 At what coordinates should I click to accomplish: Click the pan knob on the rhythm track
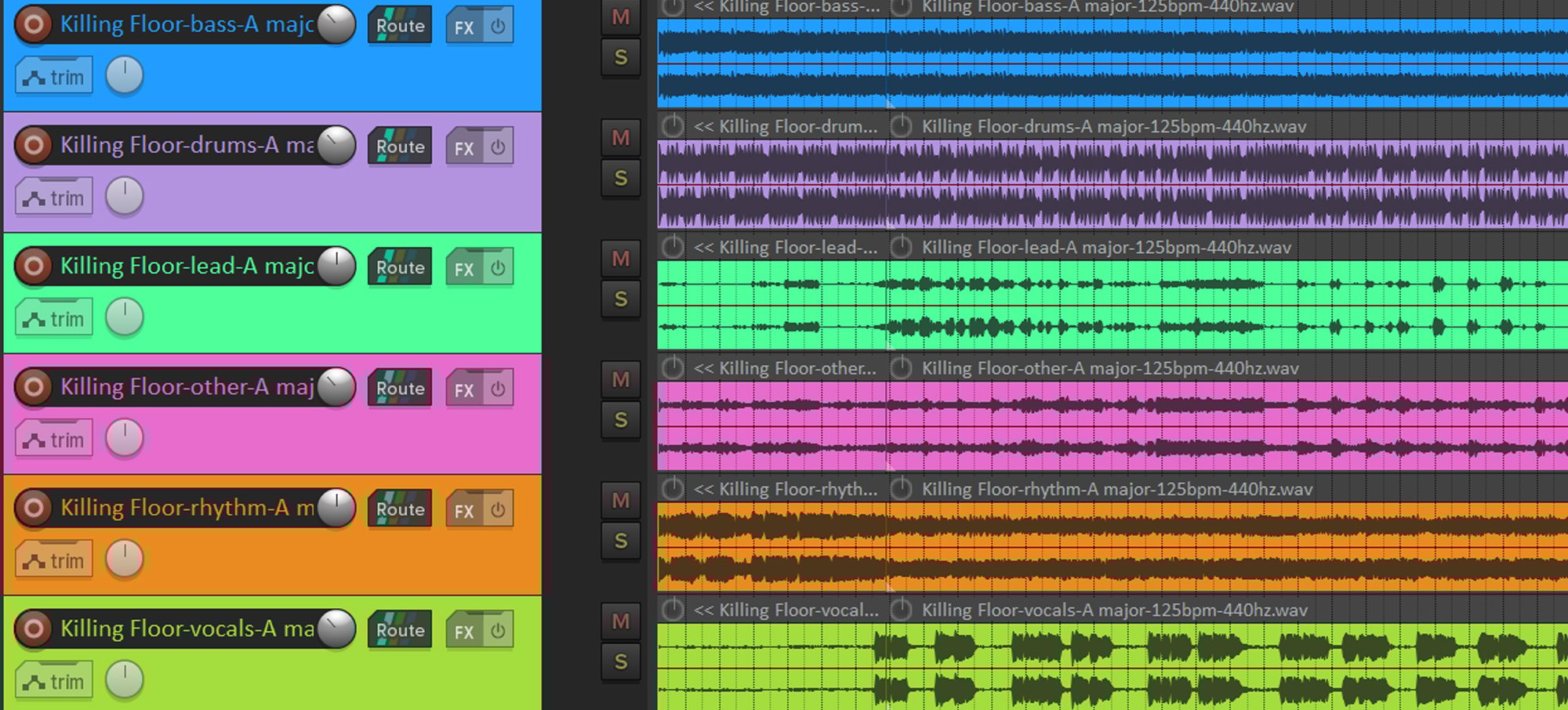click(125, 559)
